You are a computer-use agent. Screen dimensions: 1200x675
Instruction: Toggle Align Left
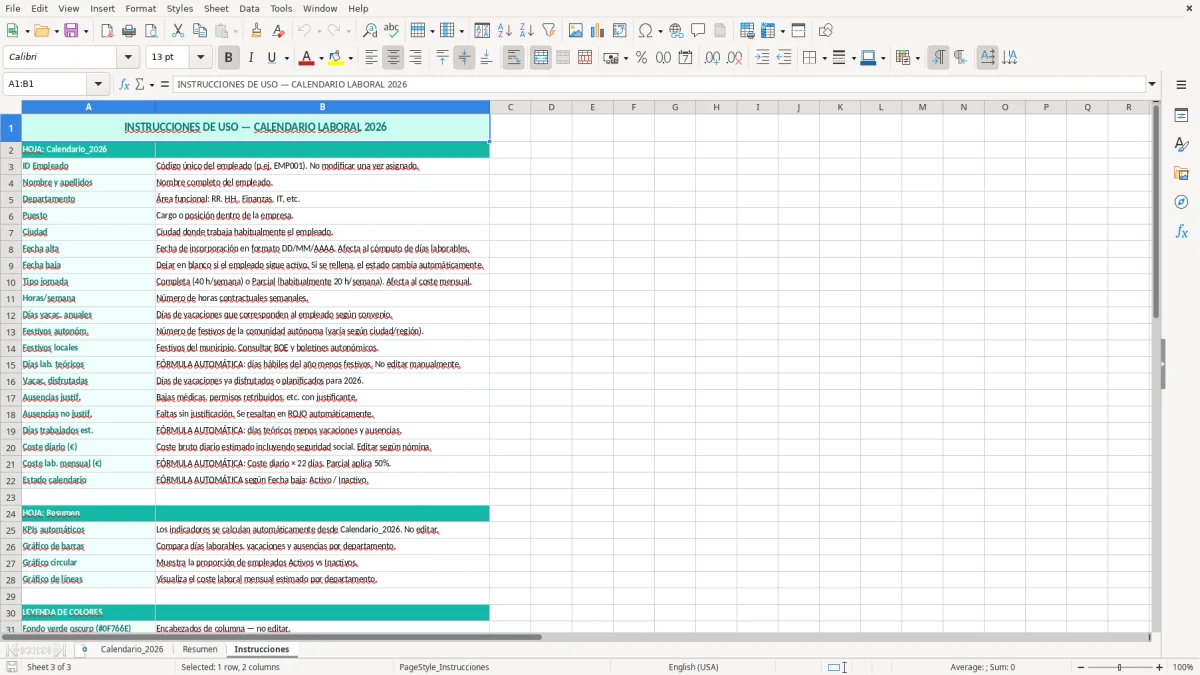371,58
